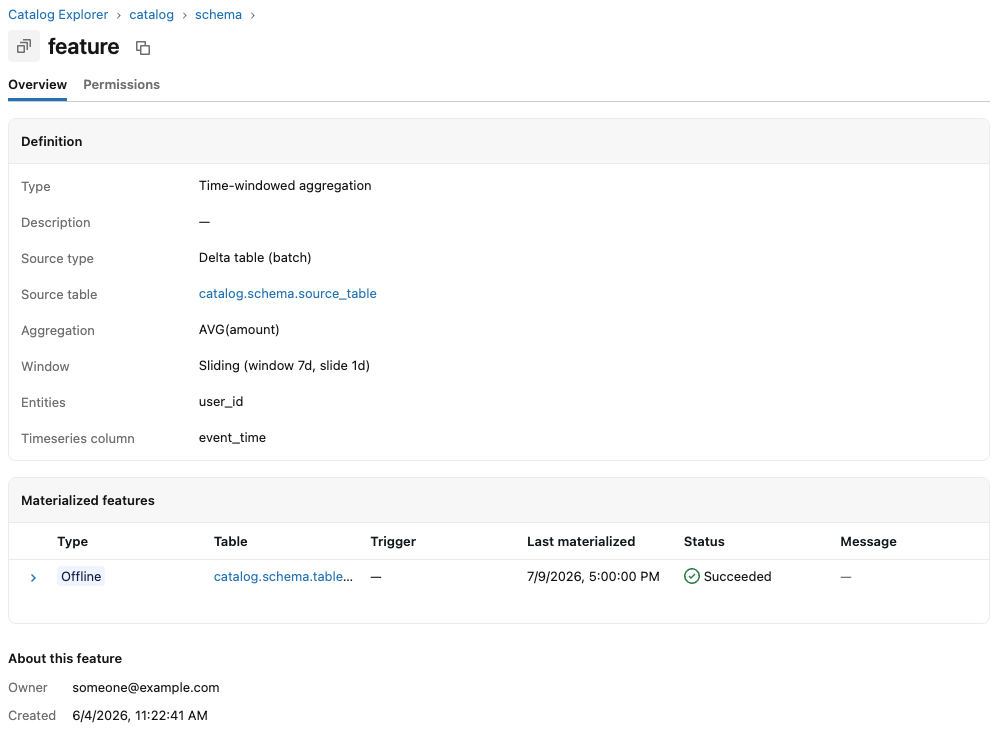
Task: Click Delta table (batch) value
Action: (255, 258)
